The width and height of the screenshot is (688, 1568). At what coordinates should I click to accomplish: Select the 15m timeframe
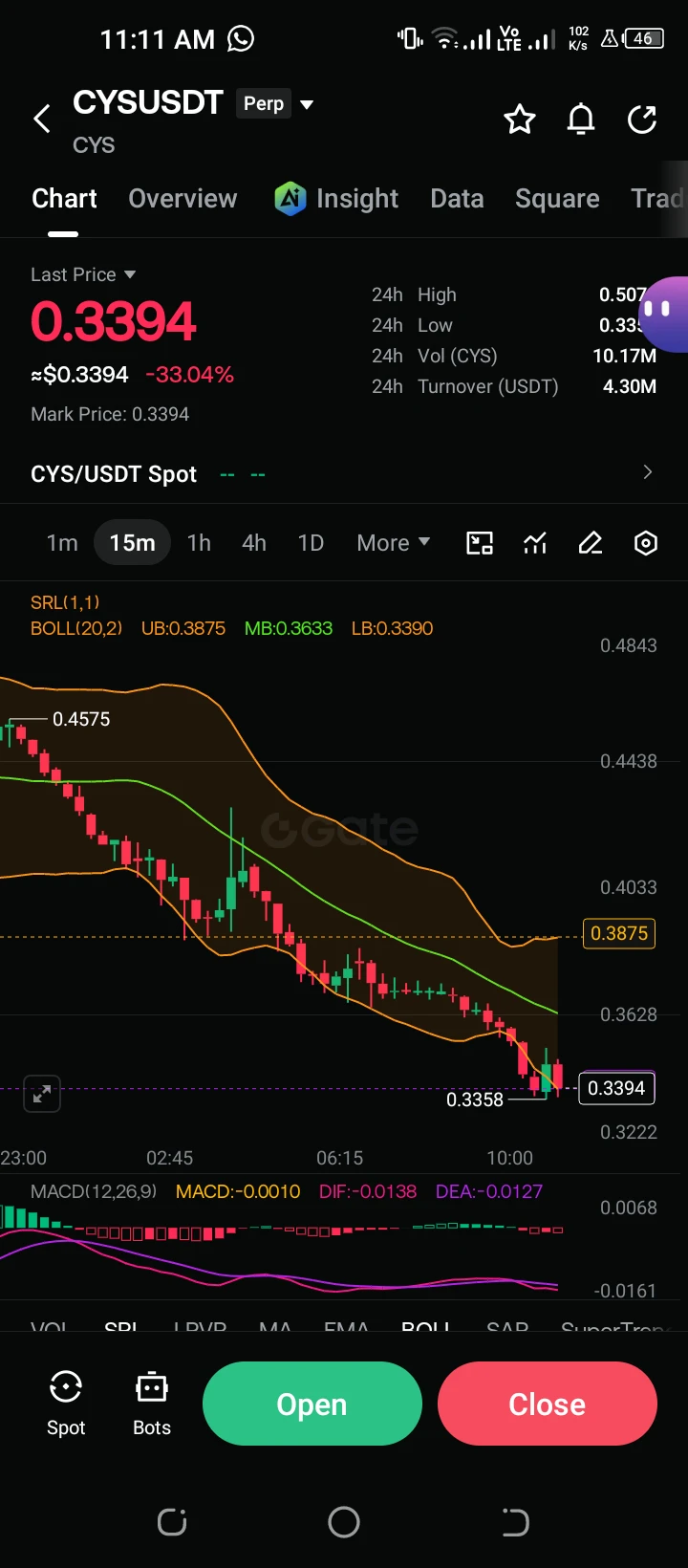(132, 543)
